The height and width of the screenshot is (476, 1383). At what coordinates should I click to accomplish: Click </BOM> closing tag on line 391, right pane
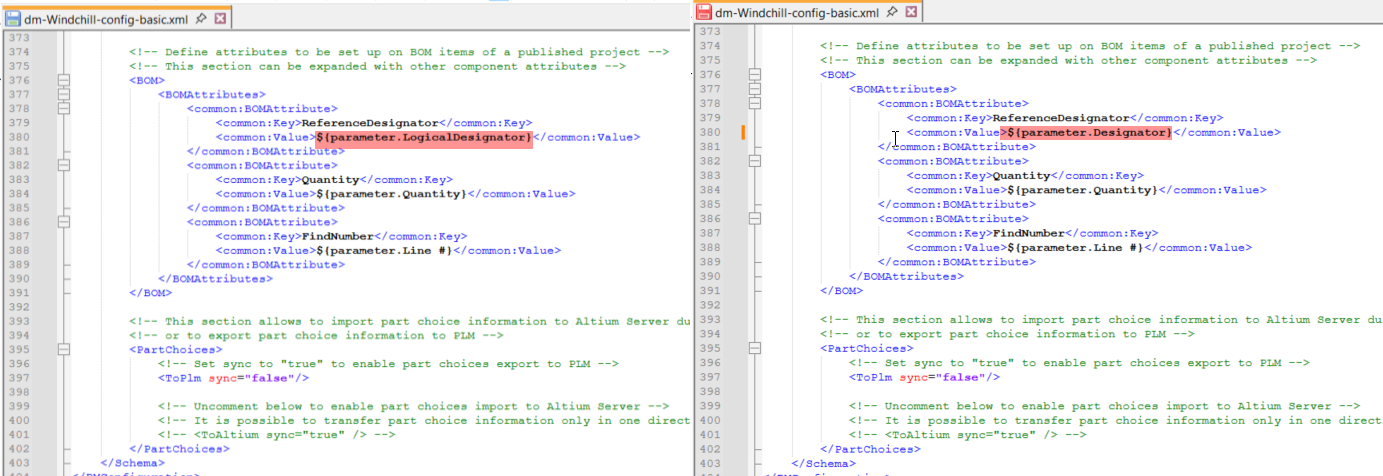click(841, 290)
